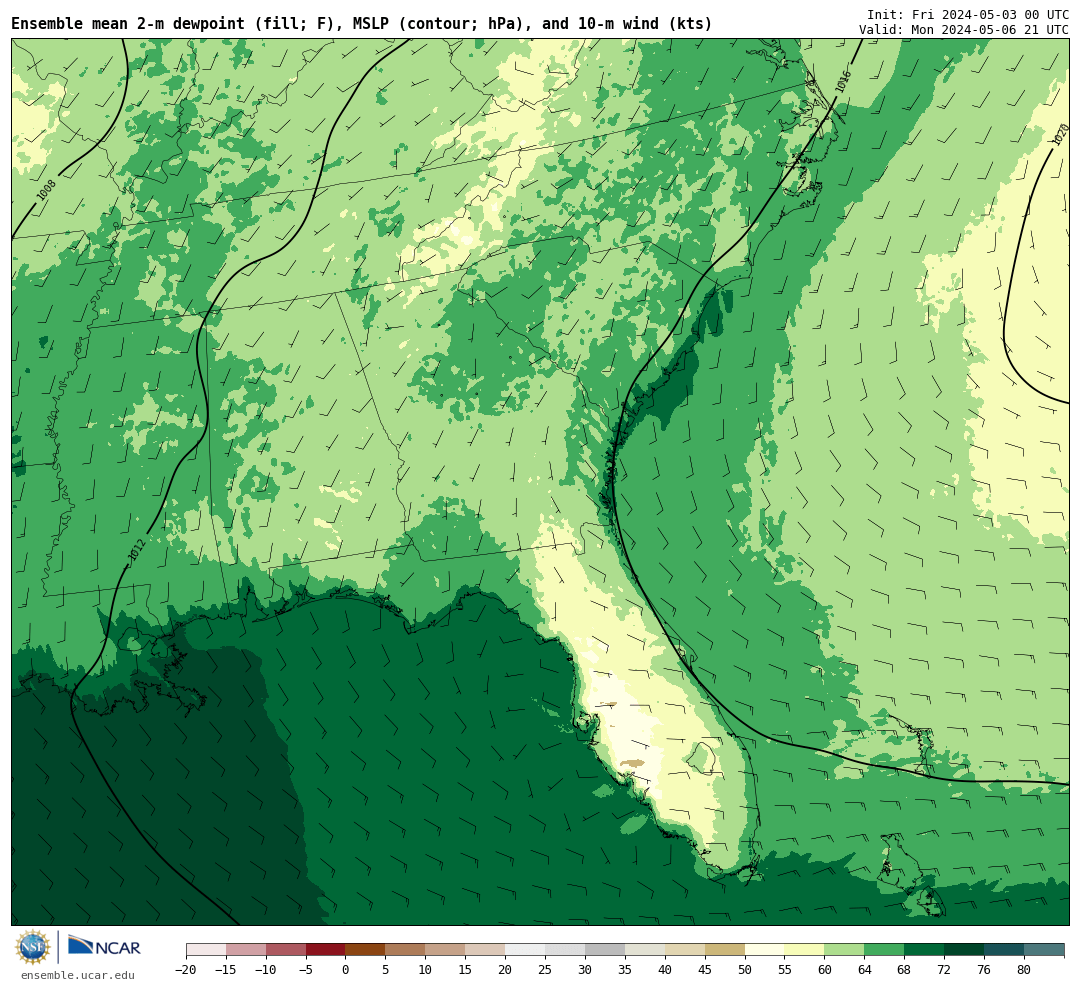Click colorbar swatch between 5 and 10

[406, 950]
